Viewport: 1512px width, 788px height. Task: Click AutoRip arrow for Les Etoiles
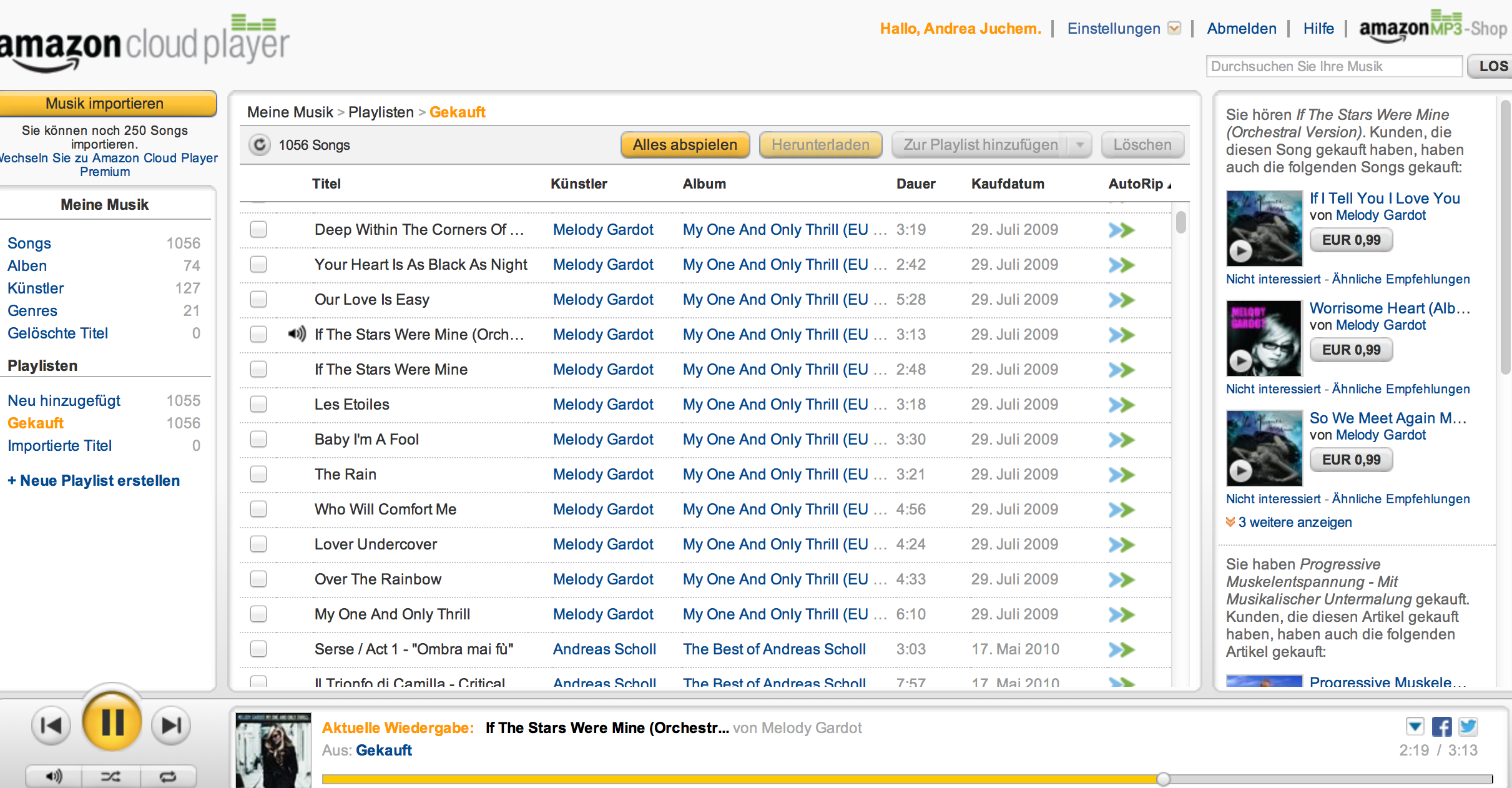click(x=1121, y=405)
